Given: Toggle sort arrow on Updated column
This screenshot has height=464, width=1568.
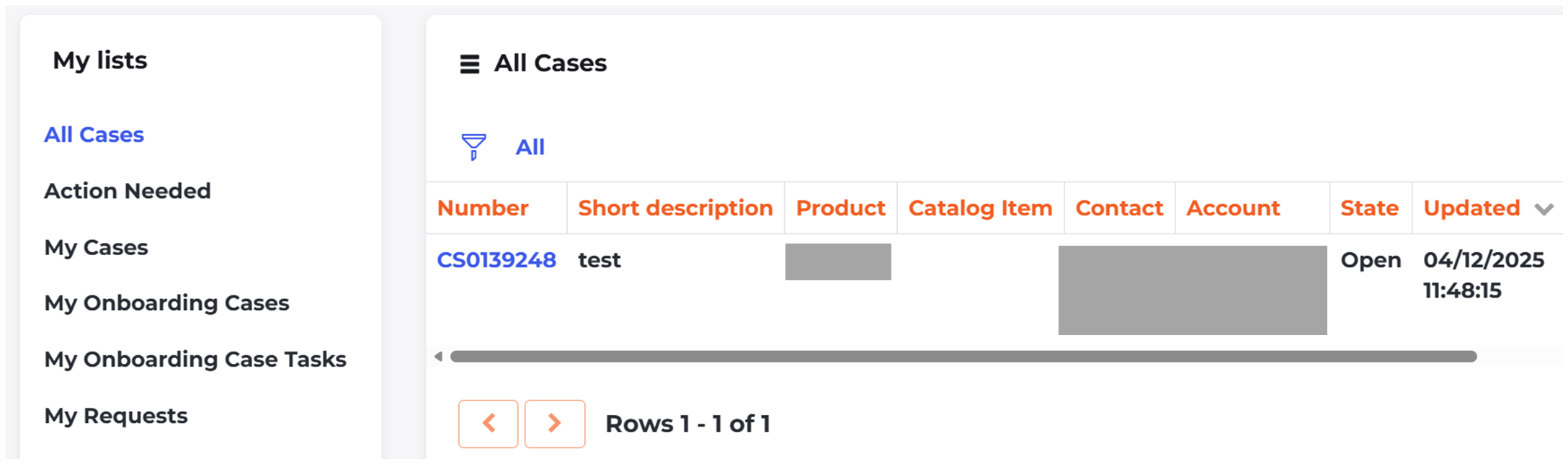Looking at the screenshot, I should click(1543, 209).
